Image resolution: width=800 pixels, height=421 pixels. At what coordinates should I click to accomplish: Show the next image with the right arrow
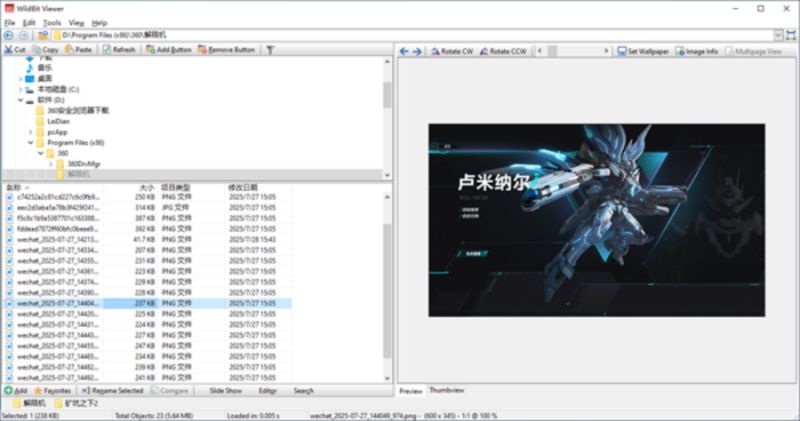point(417,51)
